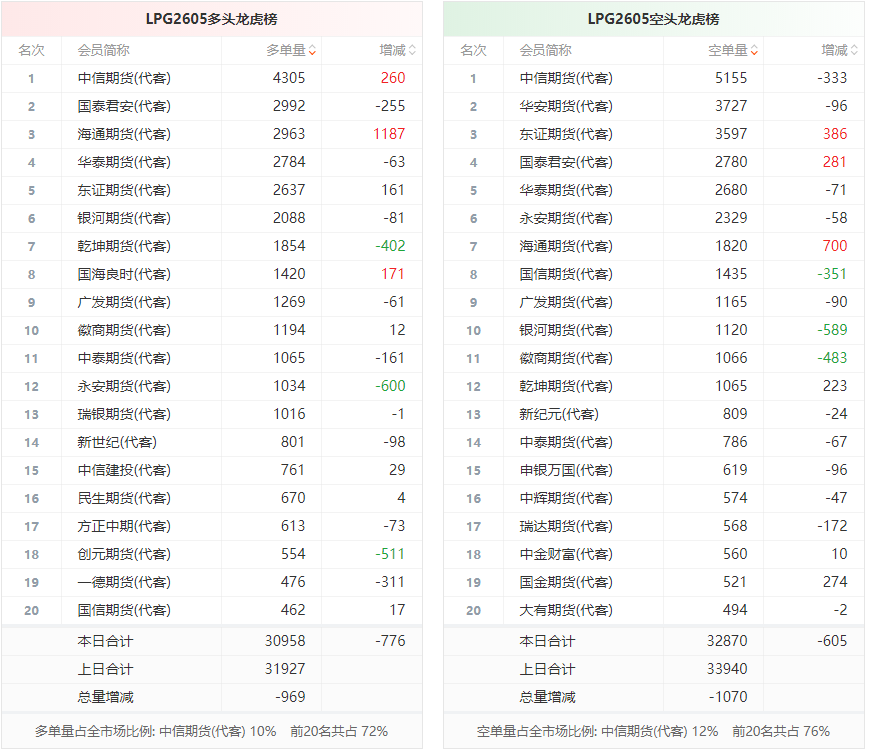Click 空单量占全市场比例 footer text
The width and height of the screenshot is (872, 752).
653,731
